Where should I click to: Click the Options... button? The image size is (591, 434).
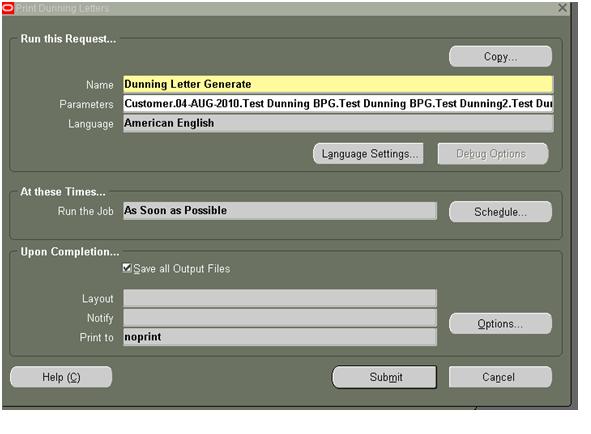[500, 324]
